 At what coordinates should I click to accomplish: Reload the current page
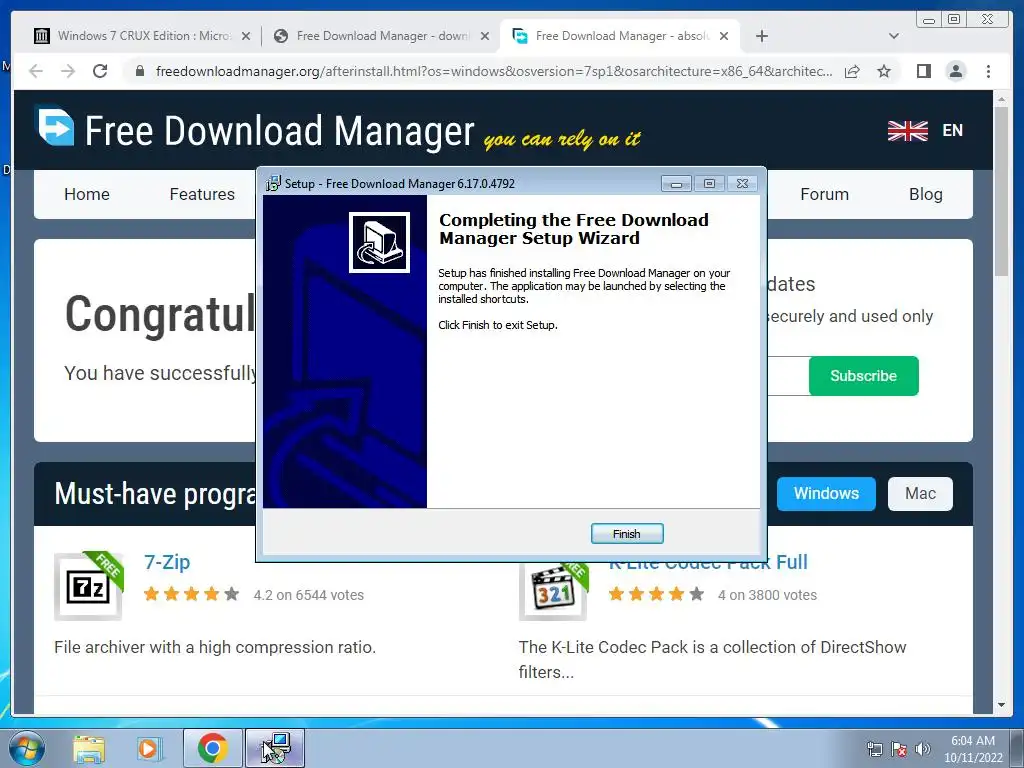pyautogui.click(x=100, y=71)
